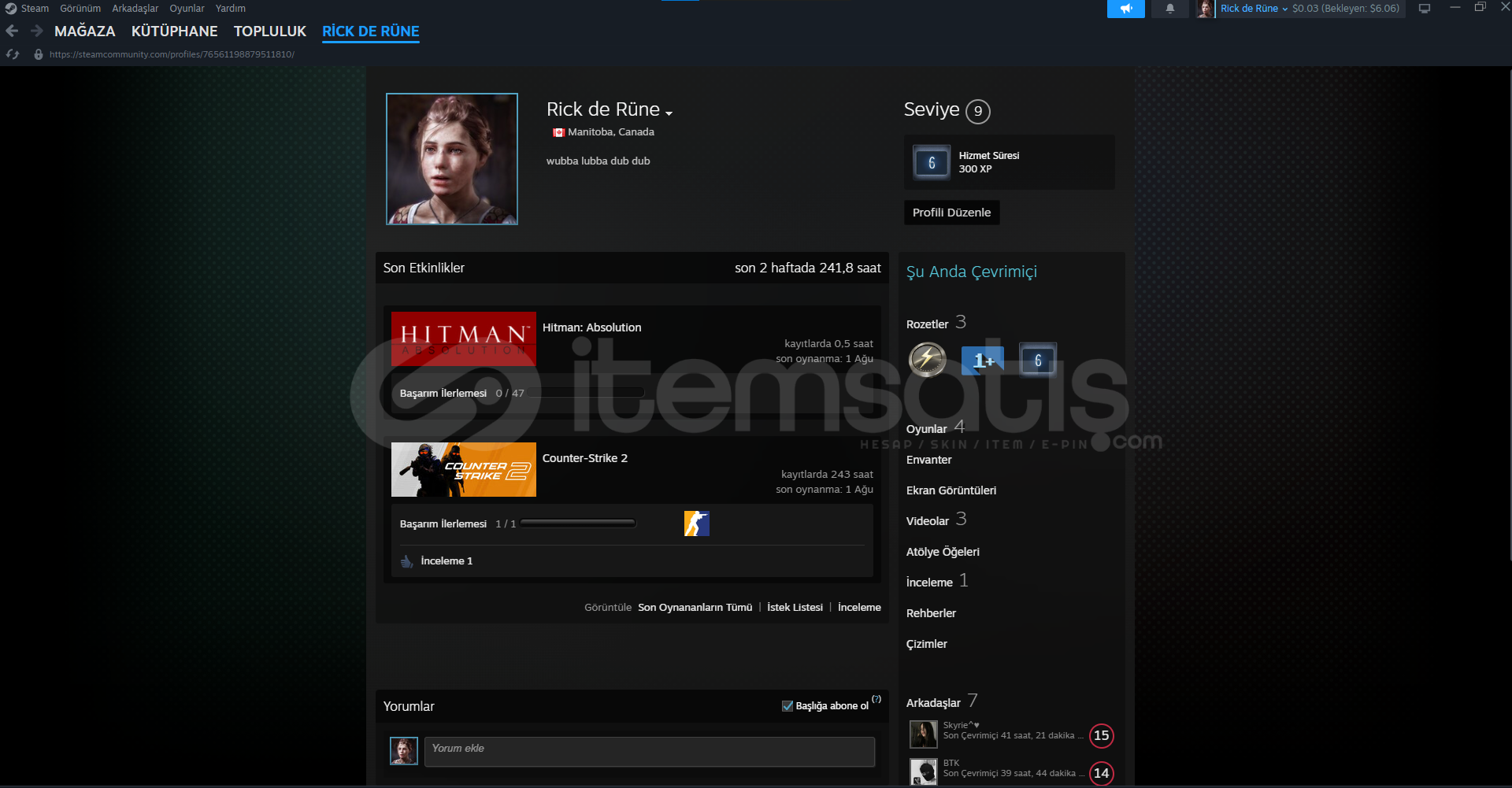Click the profile URL address bar
The height and width of the screenshot is (788, 1512).
coord(172,54)
